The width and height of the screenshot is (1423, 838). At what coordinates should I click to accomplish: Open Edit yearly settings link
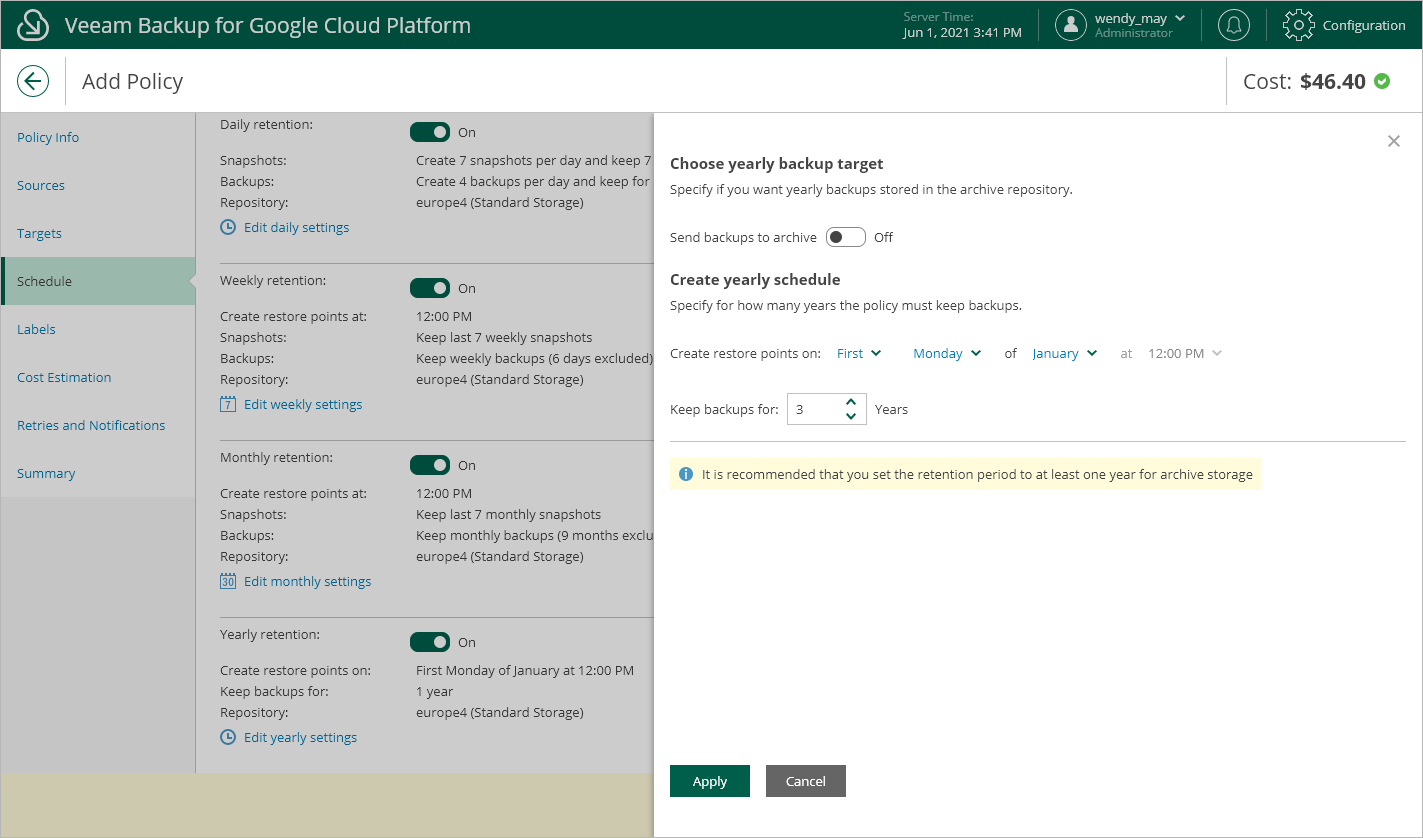coord(301,737)
